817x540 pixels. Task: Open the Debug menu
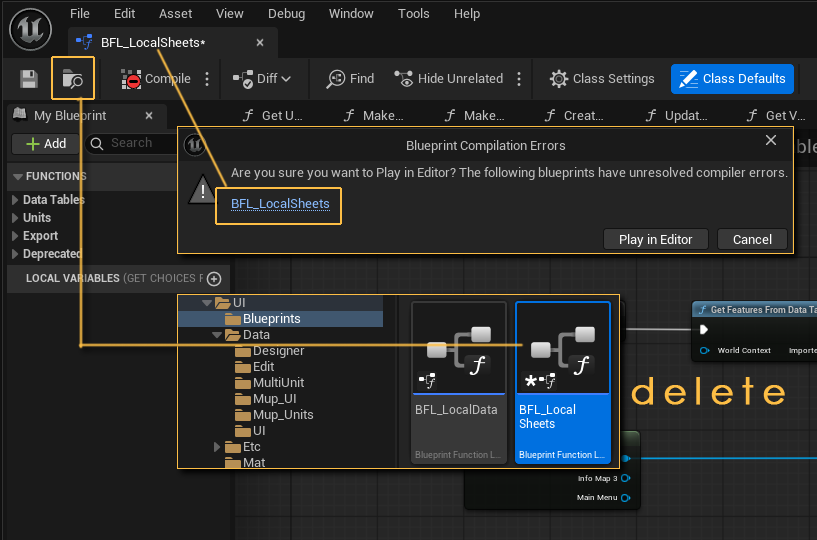point(287,14)
